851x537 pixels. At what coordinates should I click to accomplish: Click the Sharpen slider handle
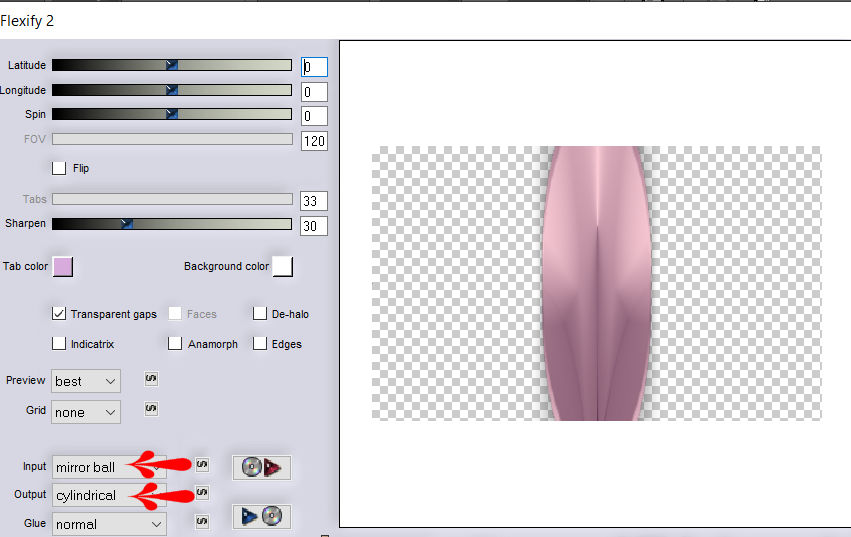pos(126,224)
